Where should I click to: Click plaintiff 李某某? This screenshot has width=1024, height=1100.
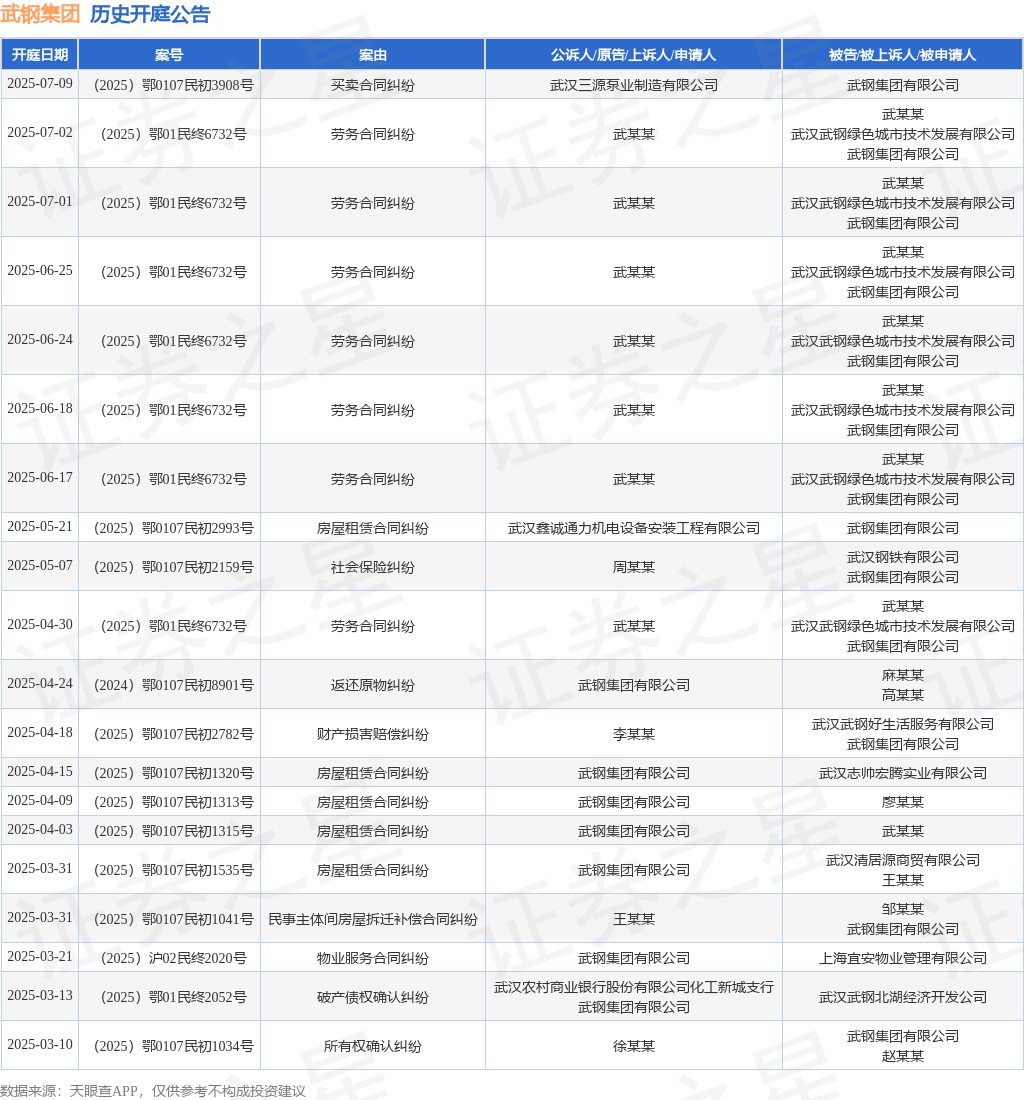pos(633,734)
